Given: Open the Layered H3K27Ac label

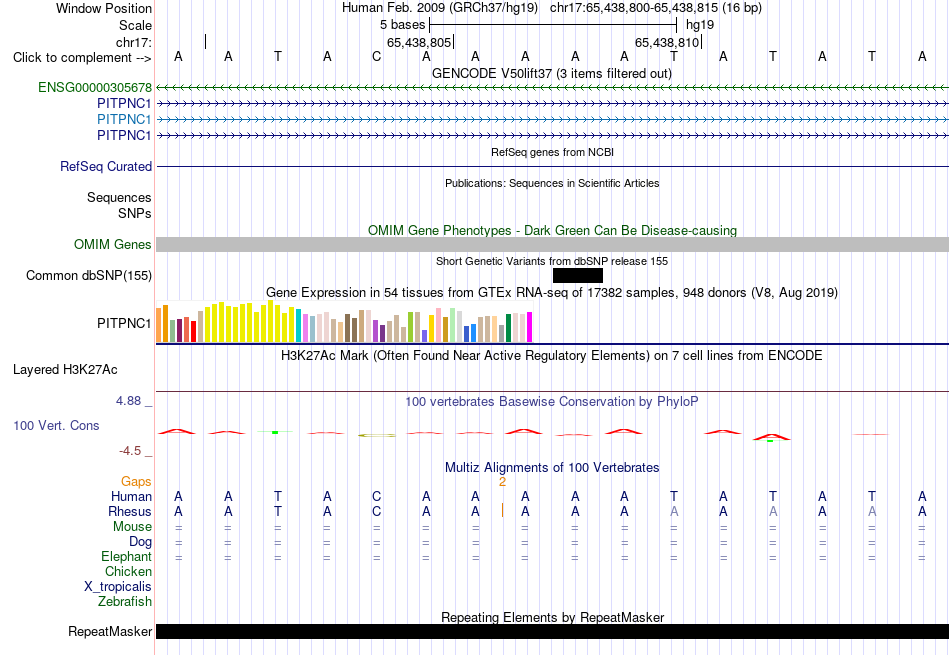Looking at the screenshot, I should click(65, 370).
